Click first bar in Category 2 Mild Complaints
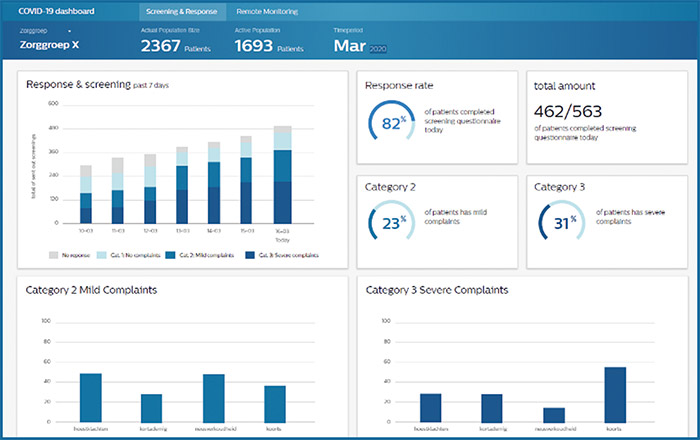Viewport: 700px width, 440px height. click(91, 397)
